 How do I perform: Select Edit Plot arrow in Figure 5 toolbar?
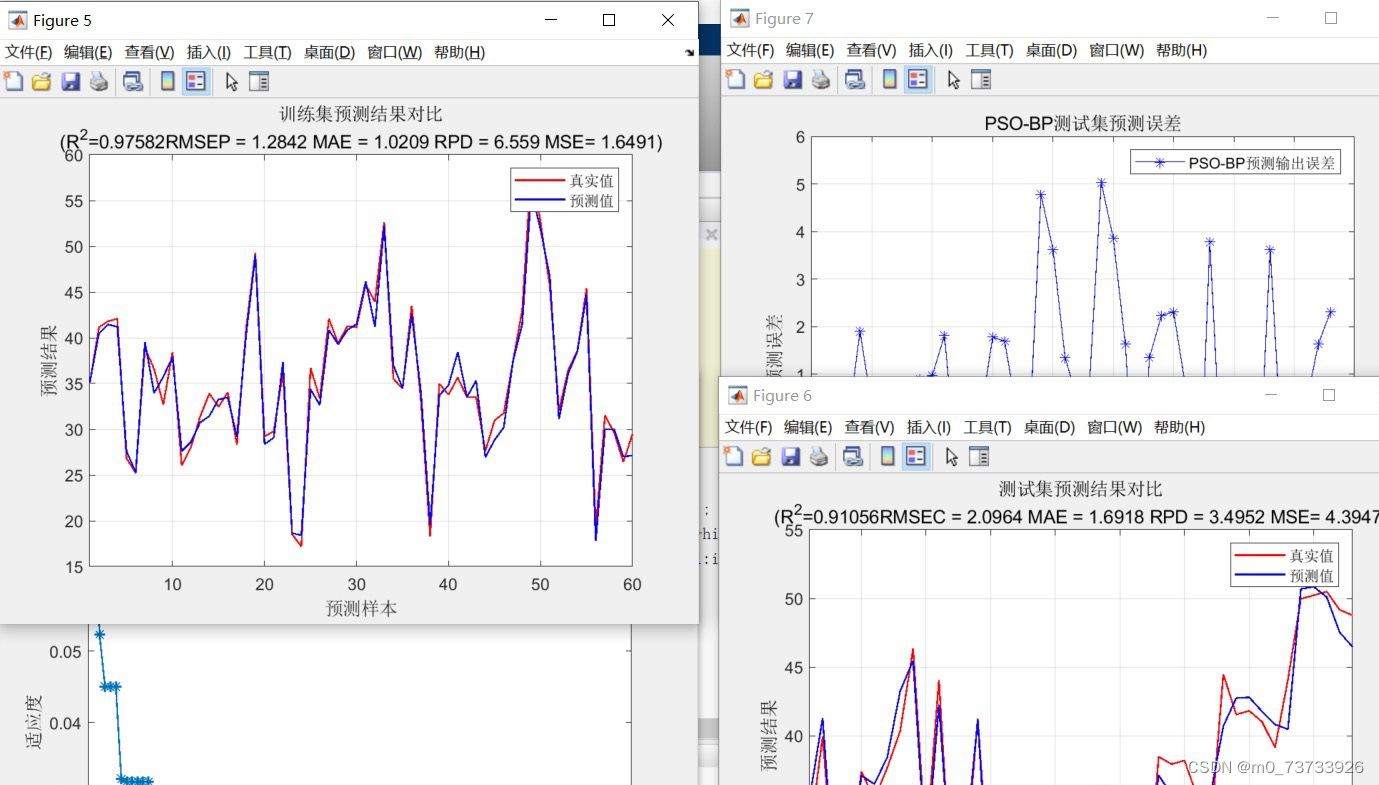tap(231, 81)
